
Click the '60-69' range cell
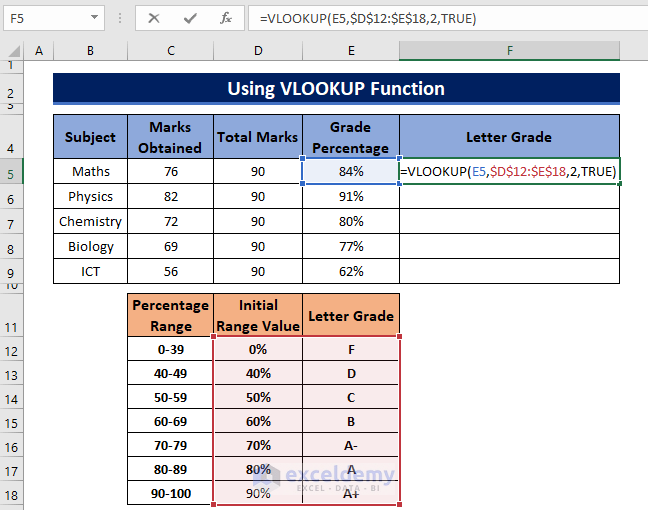click(171, 421)
